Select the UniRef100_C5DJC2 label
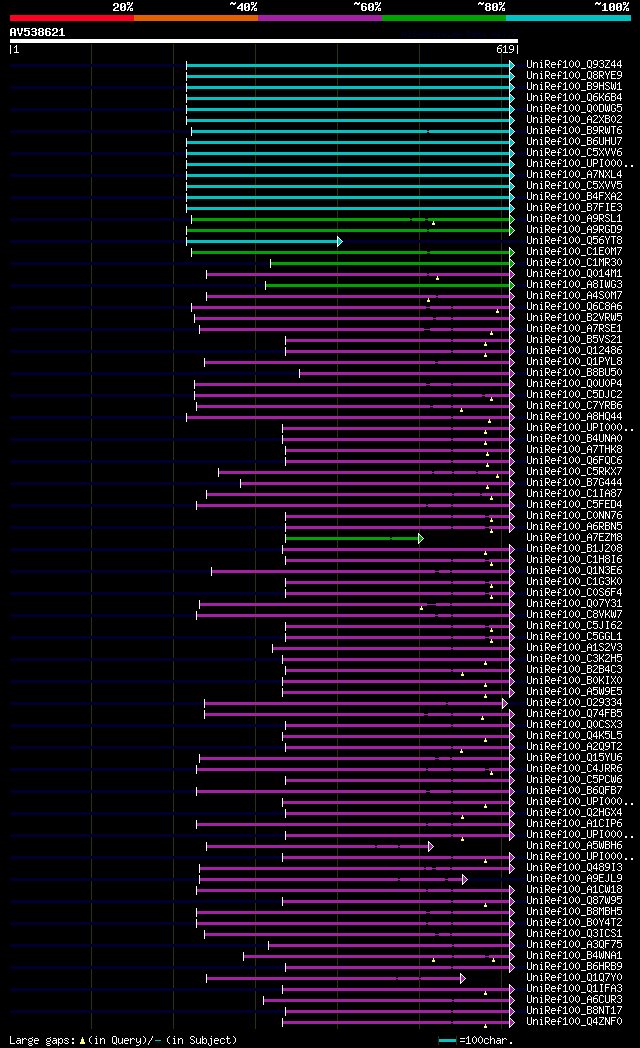640x1048 pixels. tap(574, 396)
